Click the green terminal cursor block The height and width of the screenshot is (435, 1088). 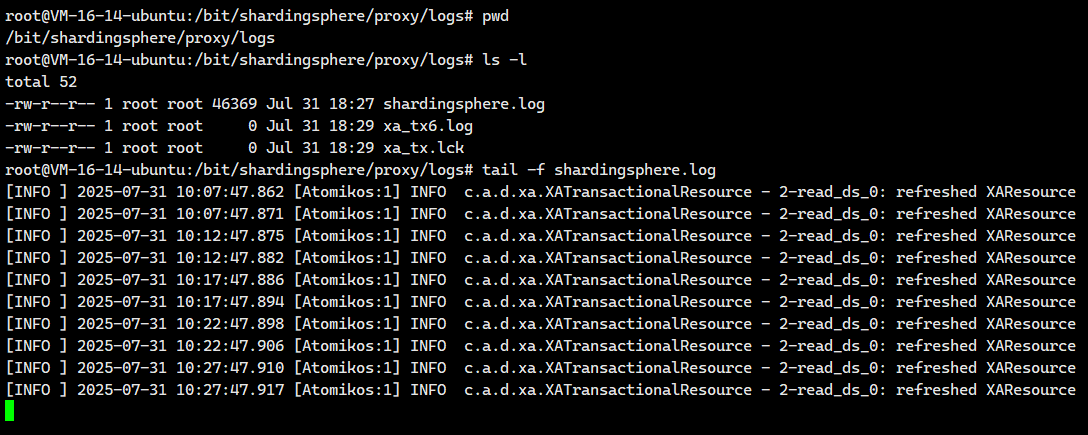[9, 410]
